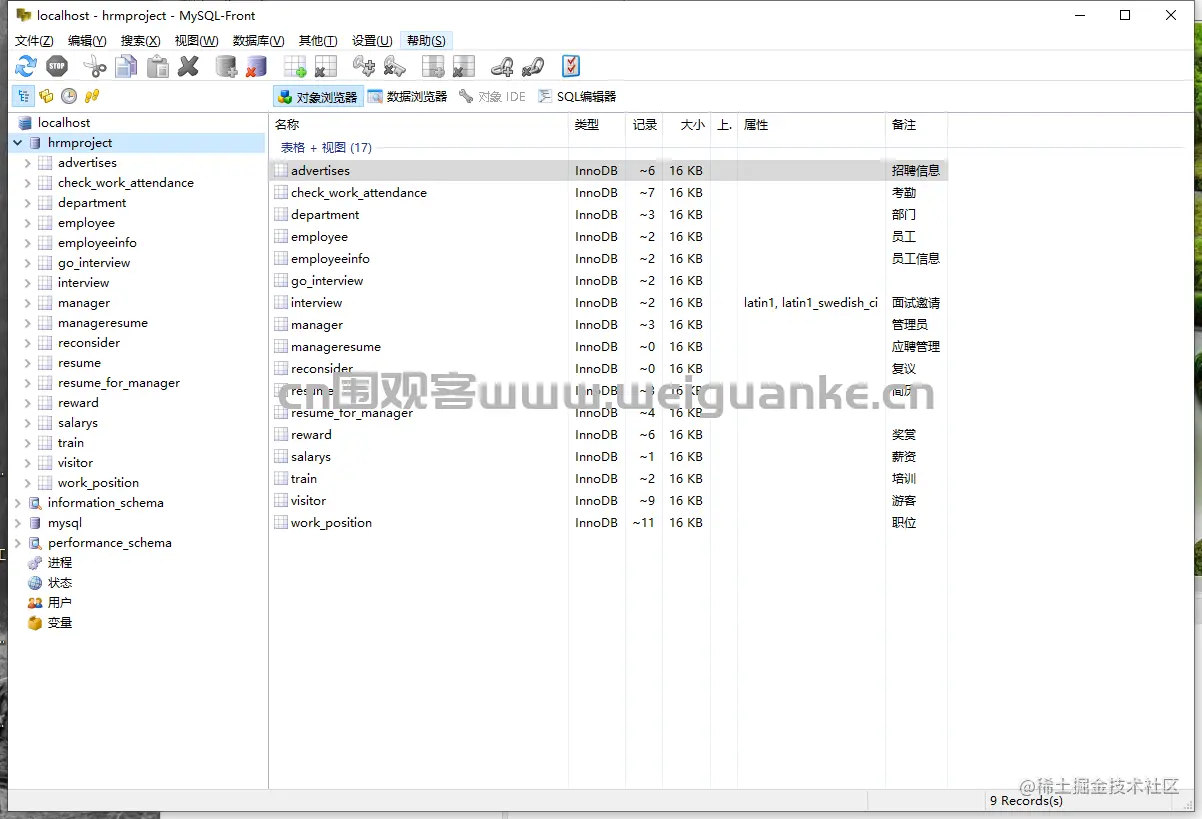Select 变量 in the sidebar tree

(x=60, y=623)
